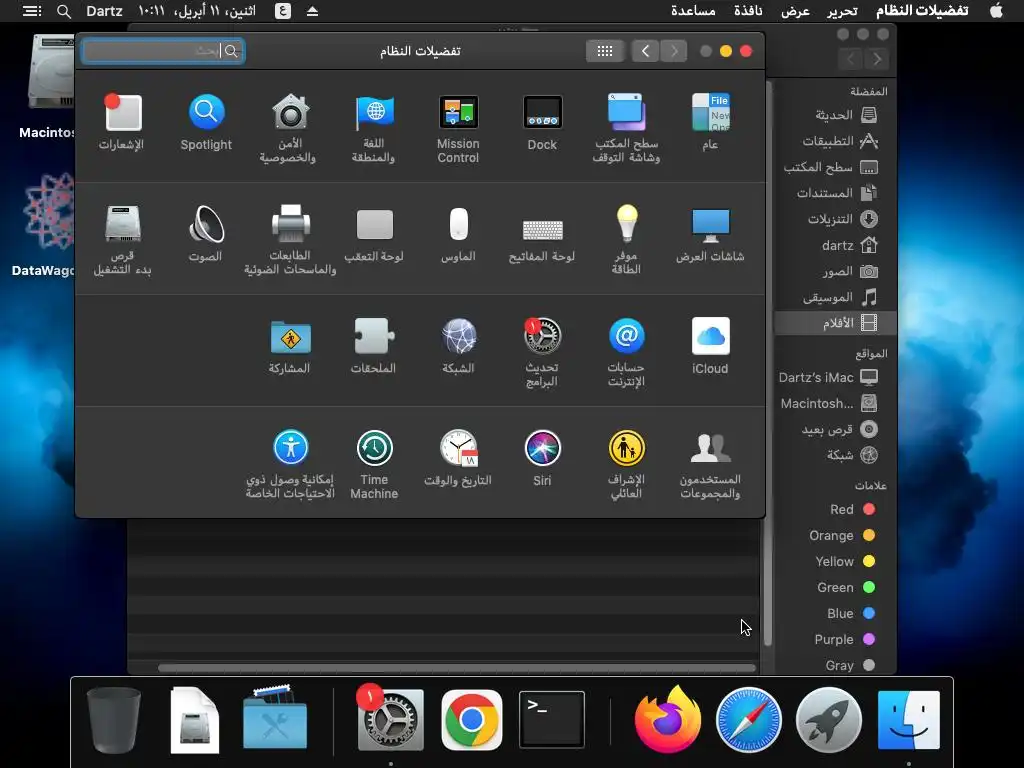Open Software Update (تحديث البرامج) pane
The image size is (1024, 768).
point(542,352)
